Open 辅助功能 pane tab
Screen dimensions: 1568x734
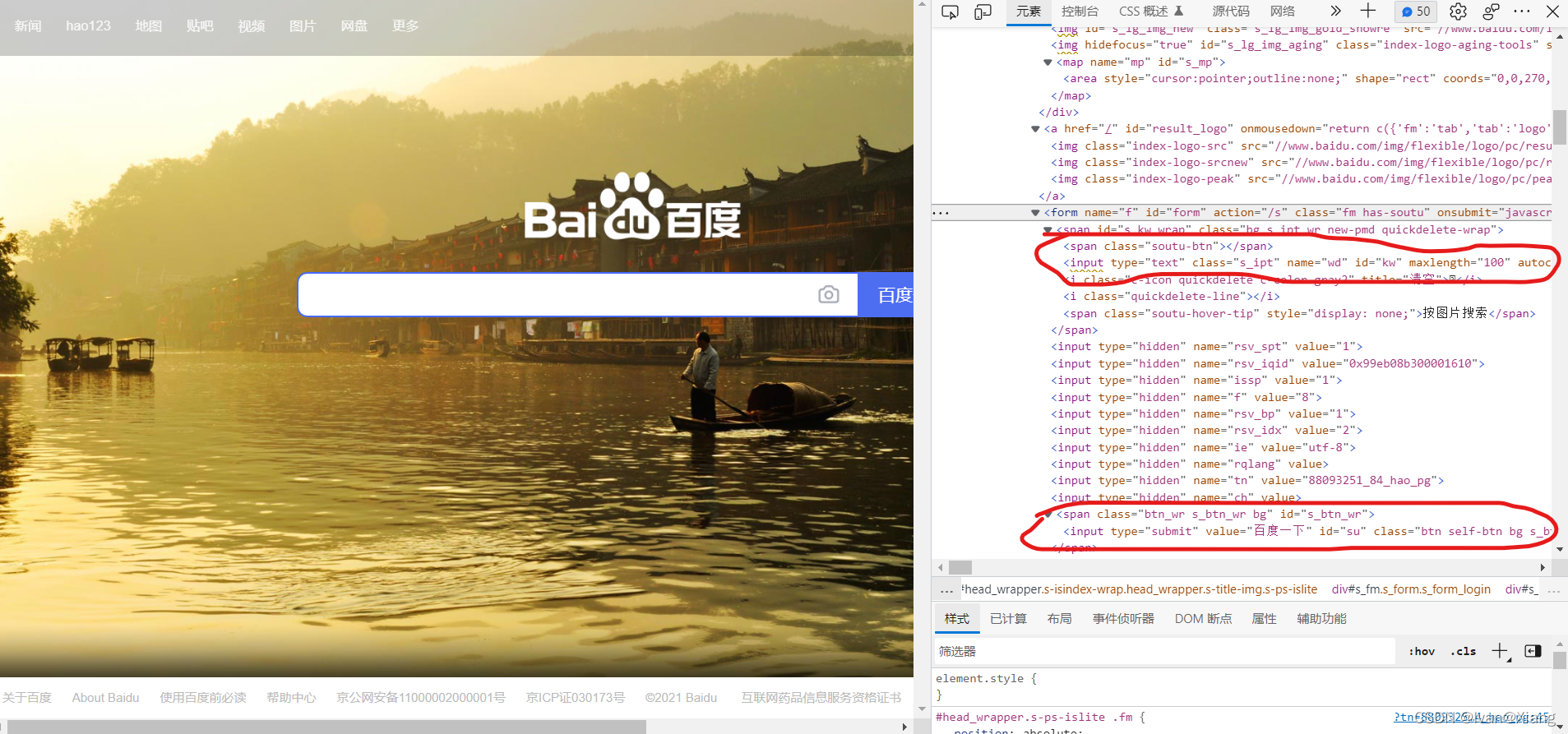pyautogui.click(x=1321, y=619)
